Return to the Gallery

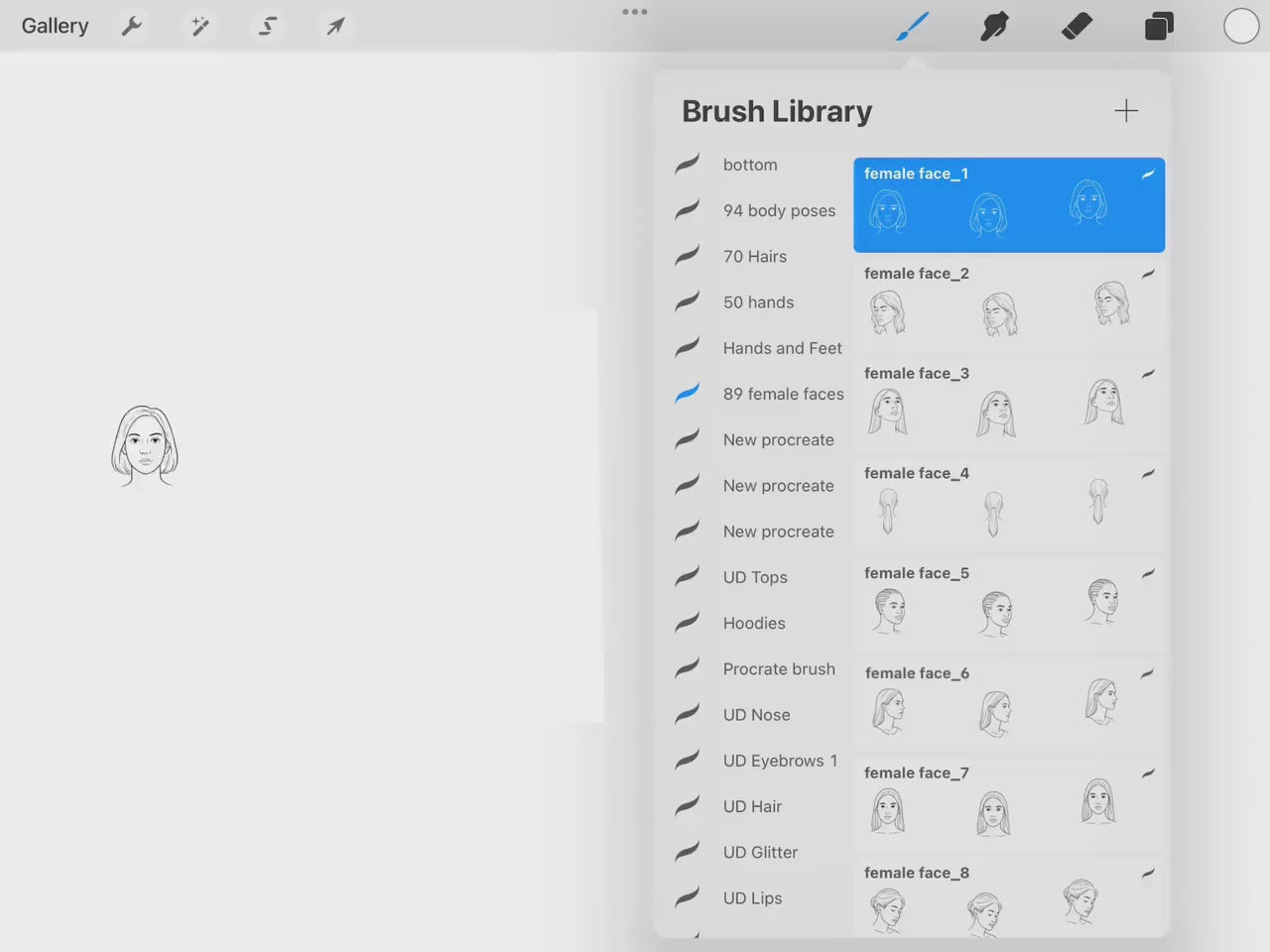point(55,26)
